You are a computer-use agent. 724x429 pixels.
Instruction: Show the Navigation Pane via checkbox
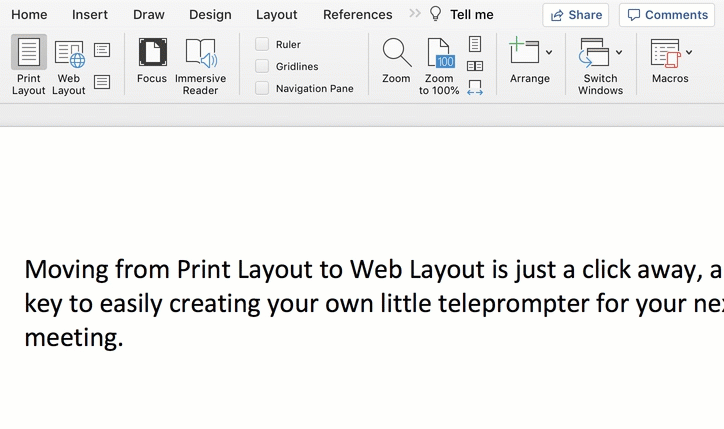pyautogui.click(x=262, y=88)
